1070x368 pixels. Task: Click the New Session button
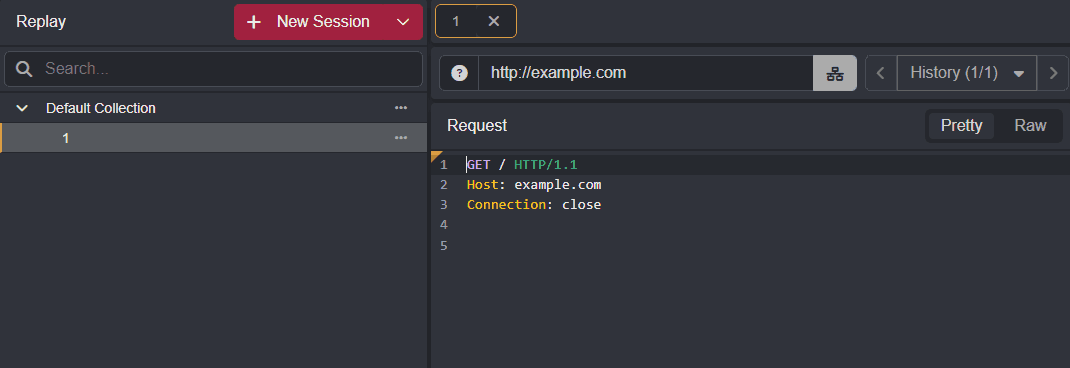[x=311, y=22]
